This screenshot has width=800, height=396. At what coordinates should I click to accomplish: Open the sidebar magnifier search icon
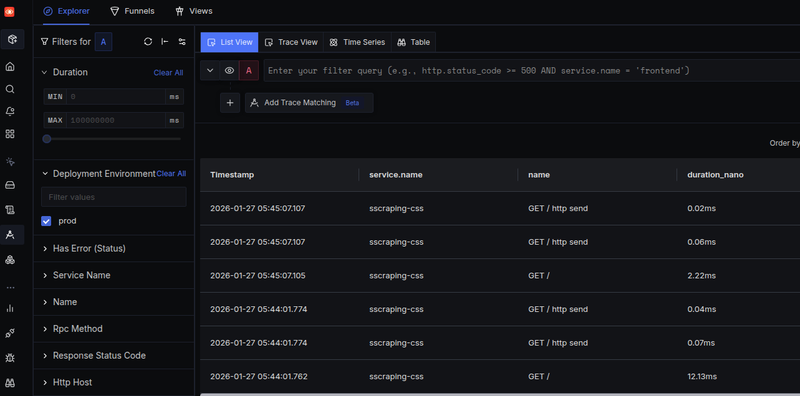(10, 89)
